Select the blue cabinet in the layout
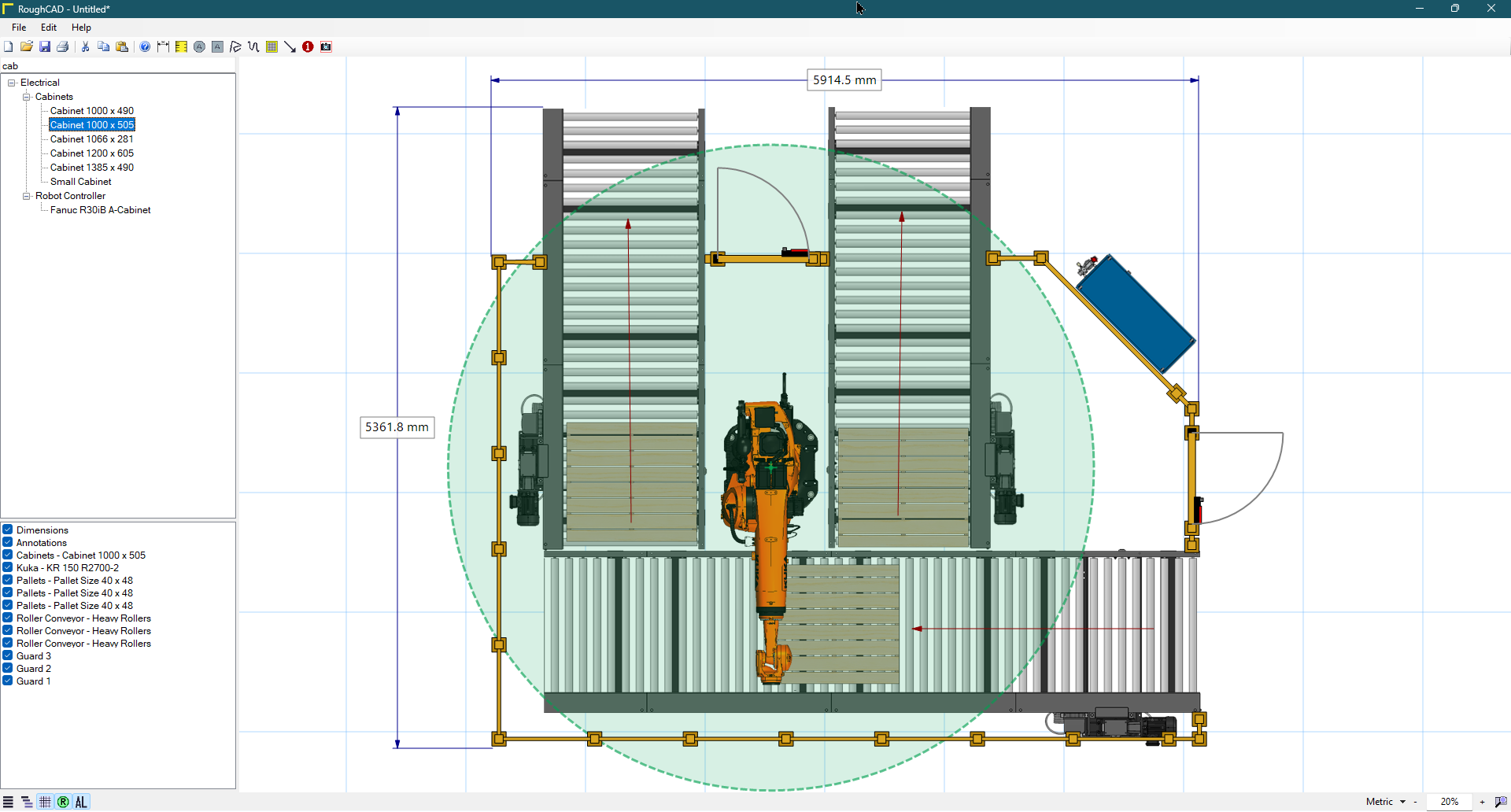The image size is (1511, 812). click(1136, 313)
